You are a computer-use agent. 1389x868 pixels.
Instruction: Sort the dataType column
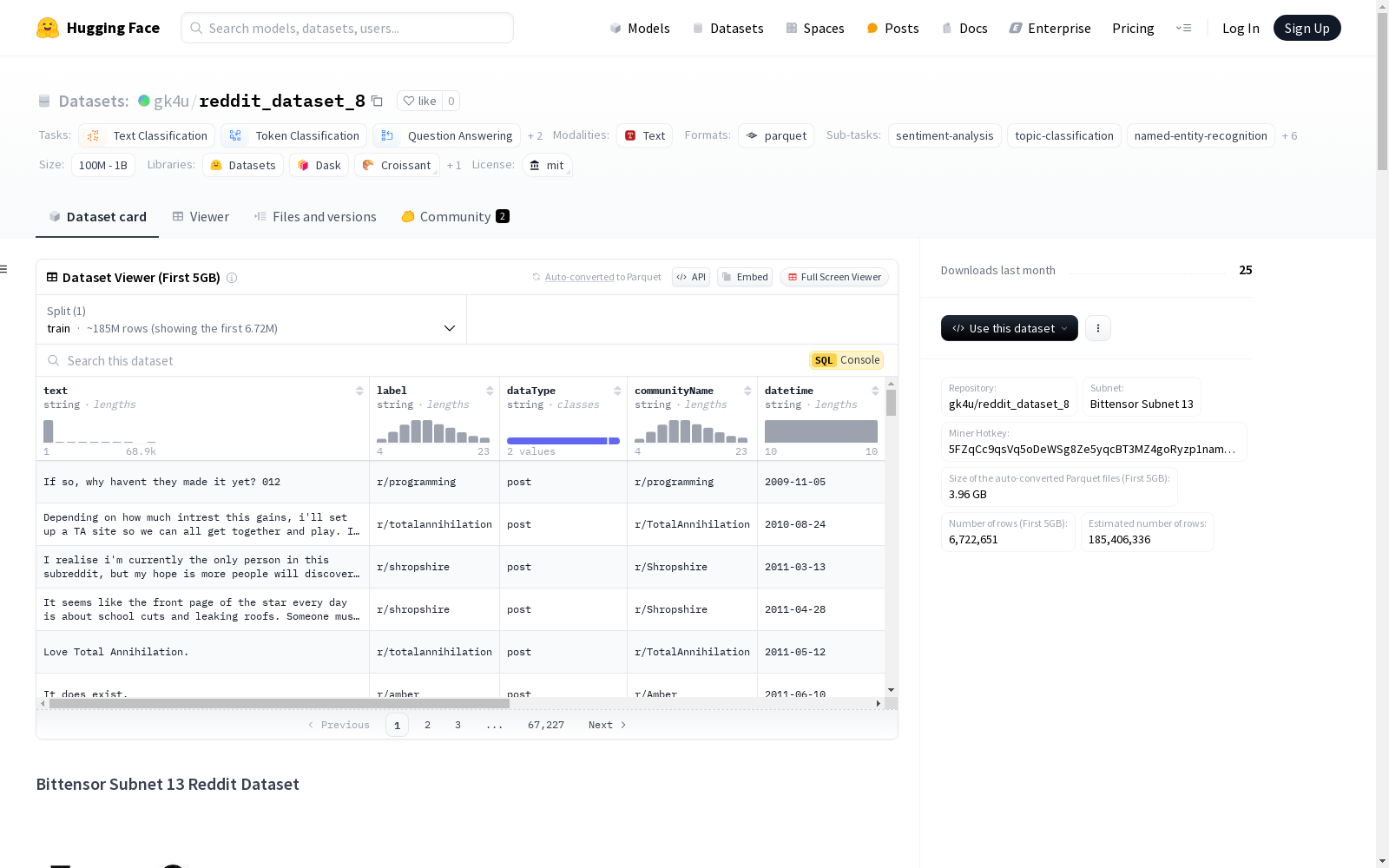coord(617,391)
